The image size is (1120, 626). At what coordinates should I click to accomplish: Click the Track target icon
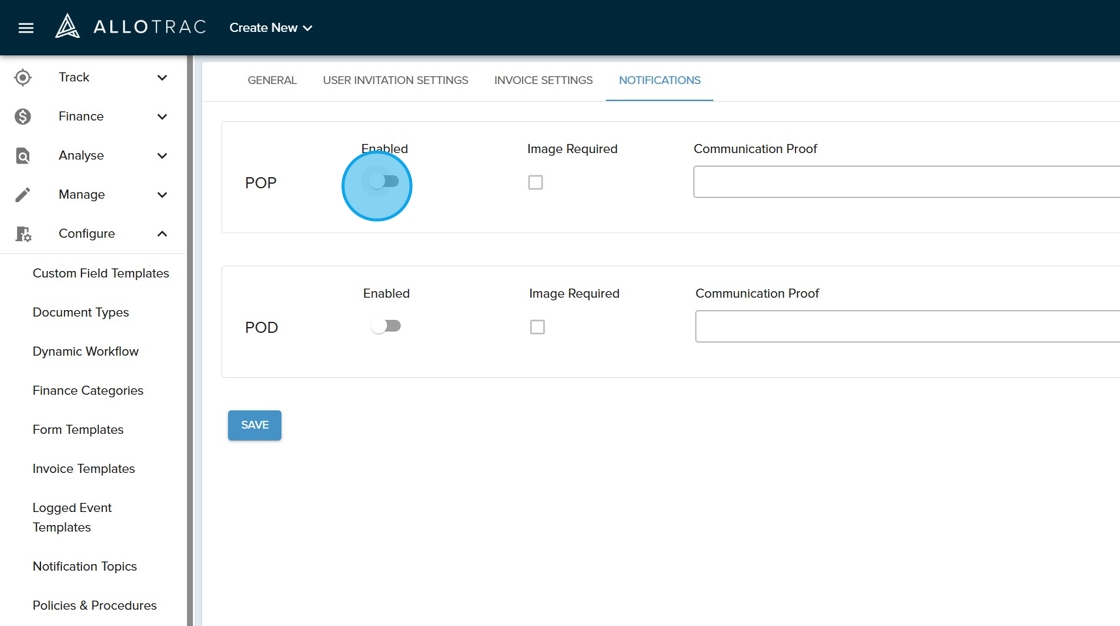pyautogui.click(x=23, y=78)
